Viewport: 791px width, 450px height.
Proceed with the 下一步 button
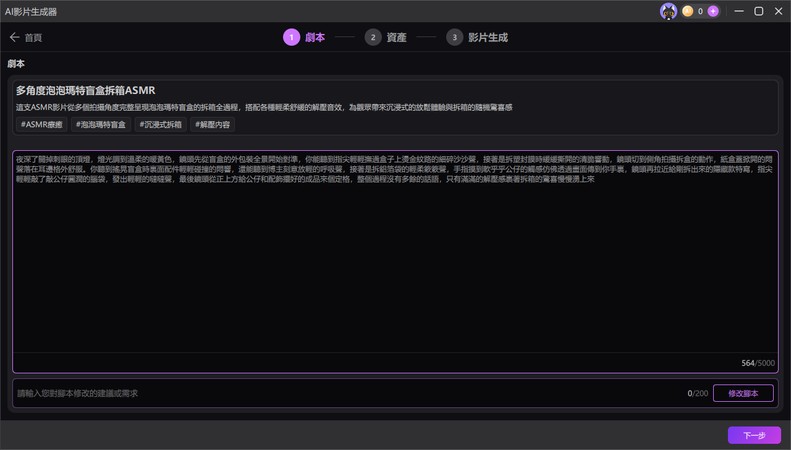(x=754, y=435)
